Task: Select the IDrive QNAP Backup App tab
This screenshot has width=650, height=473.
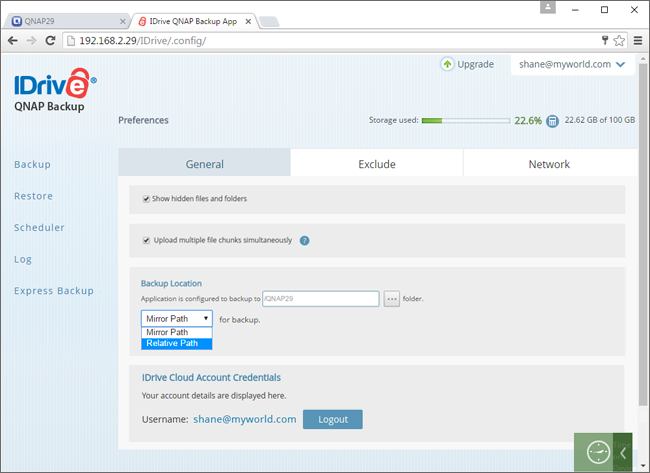Action: [x=194, y=22]
